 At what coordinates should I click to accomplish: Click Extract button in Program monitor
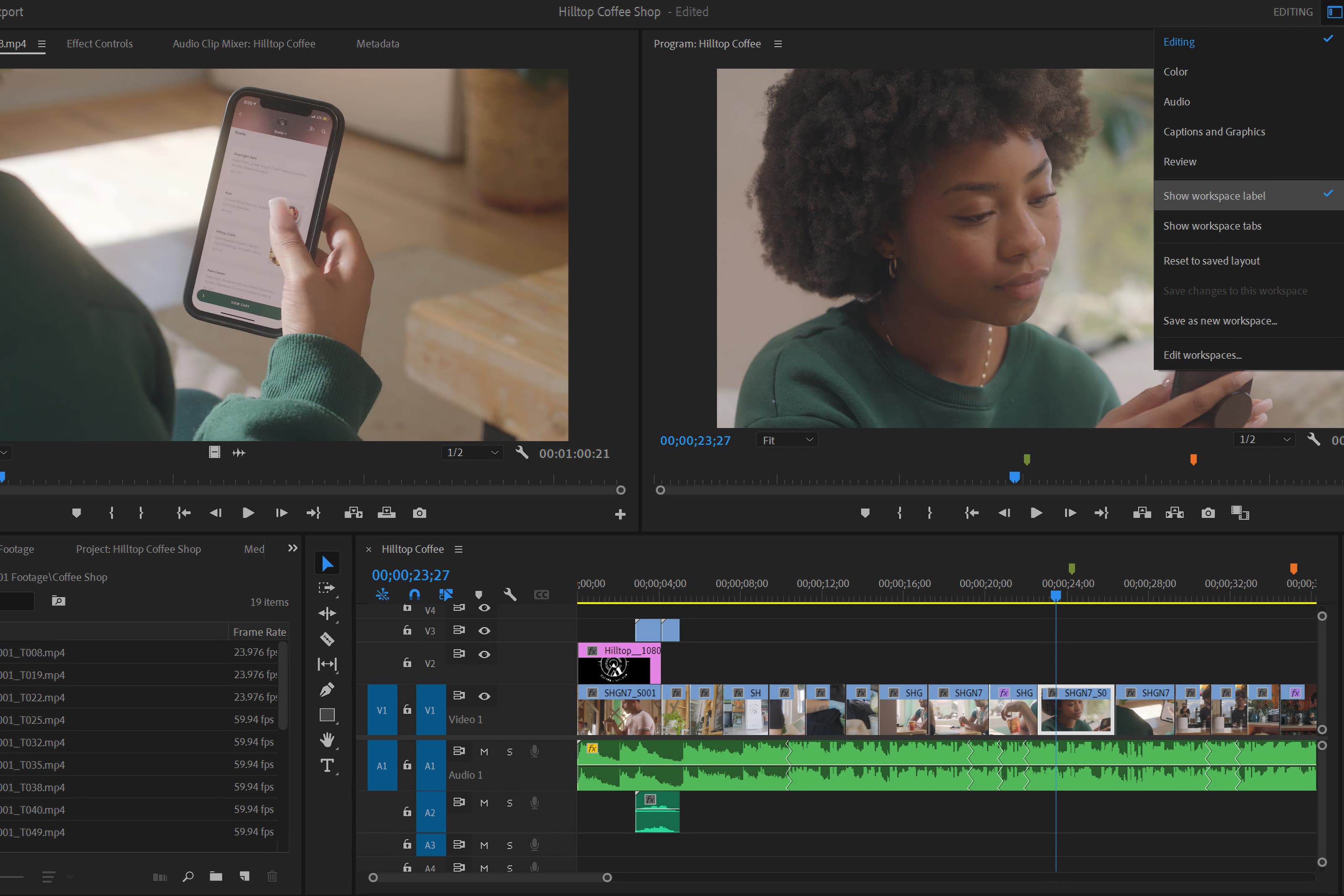click(1174, 513)
